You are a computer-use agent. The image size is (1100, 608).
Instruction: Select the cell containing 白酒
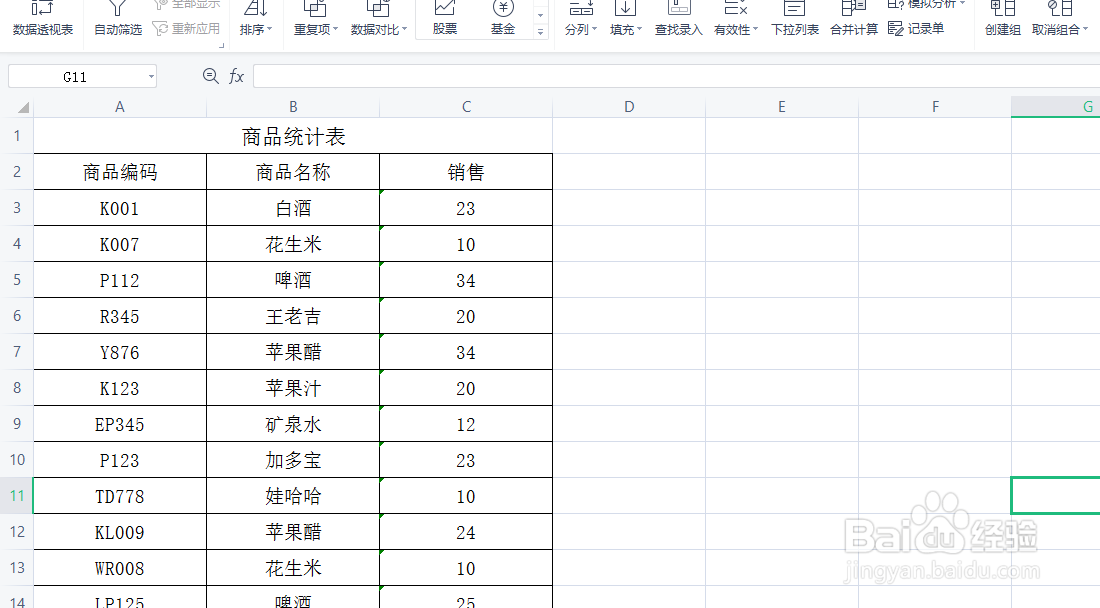292,207
